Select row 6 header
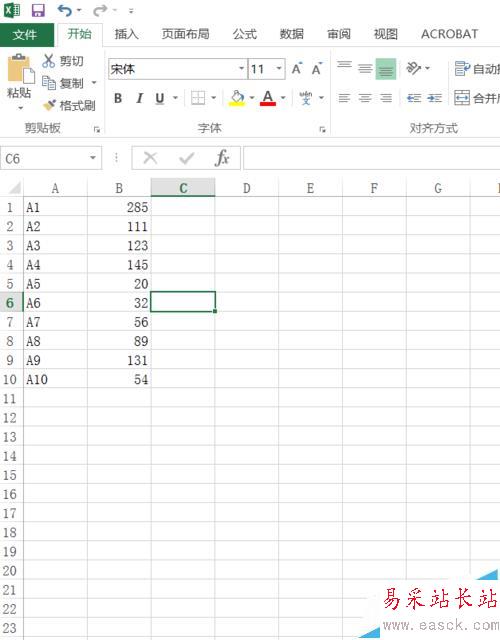Screen dimensions: 500x640 11,303
